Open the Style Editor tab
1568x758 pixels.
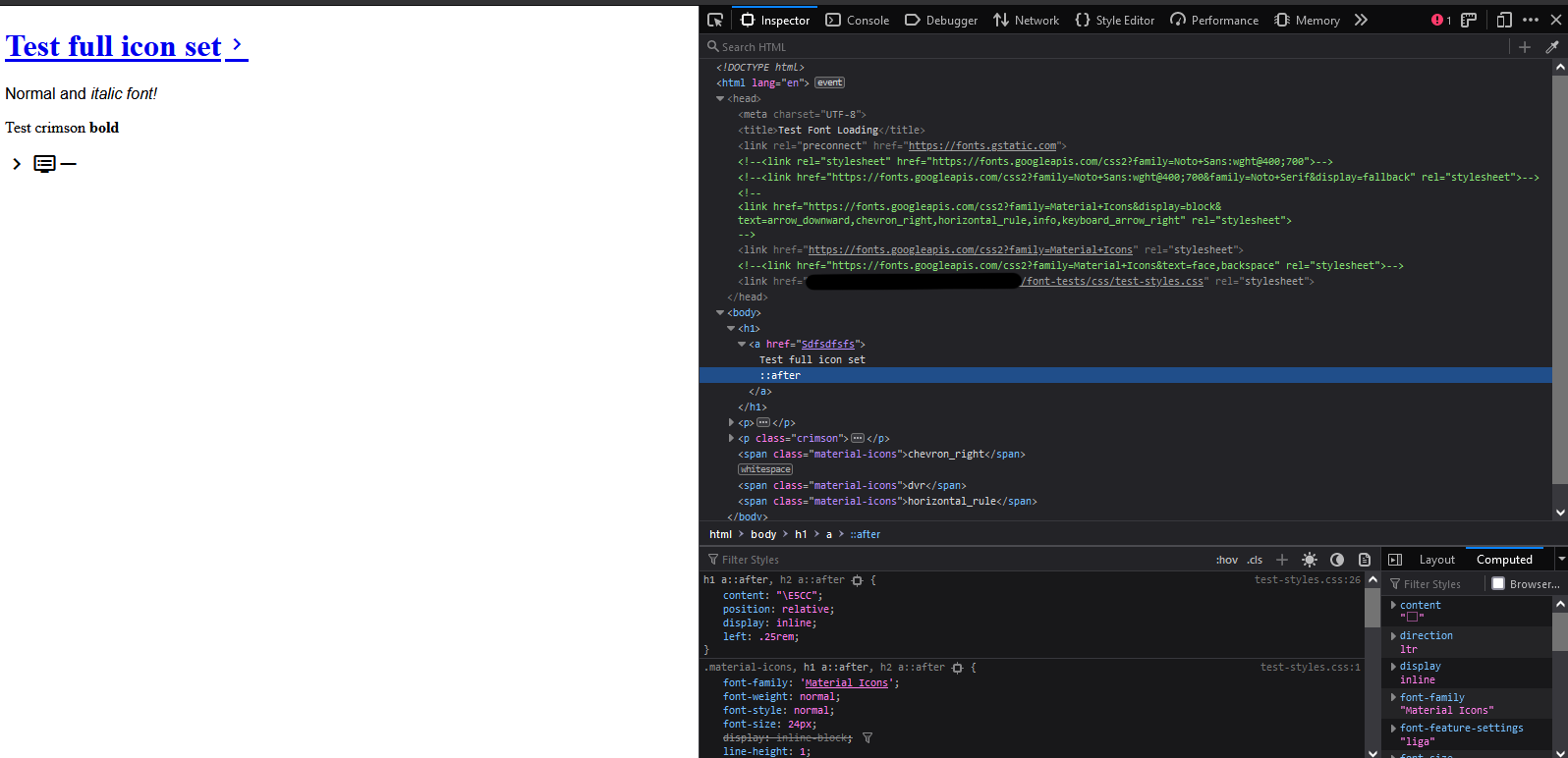pos(1115,20)
